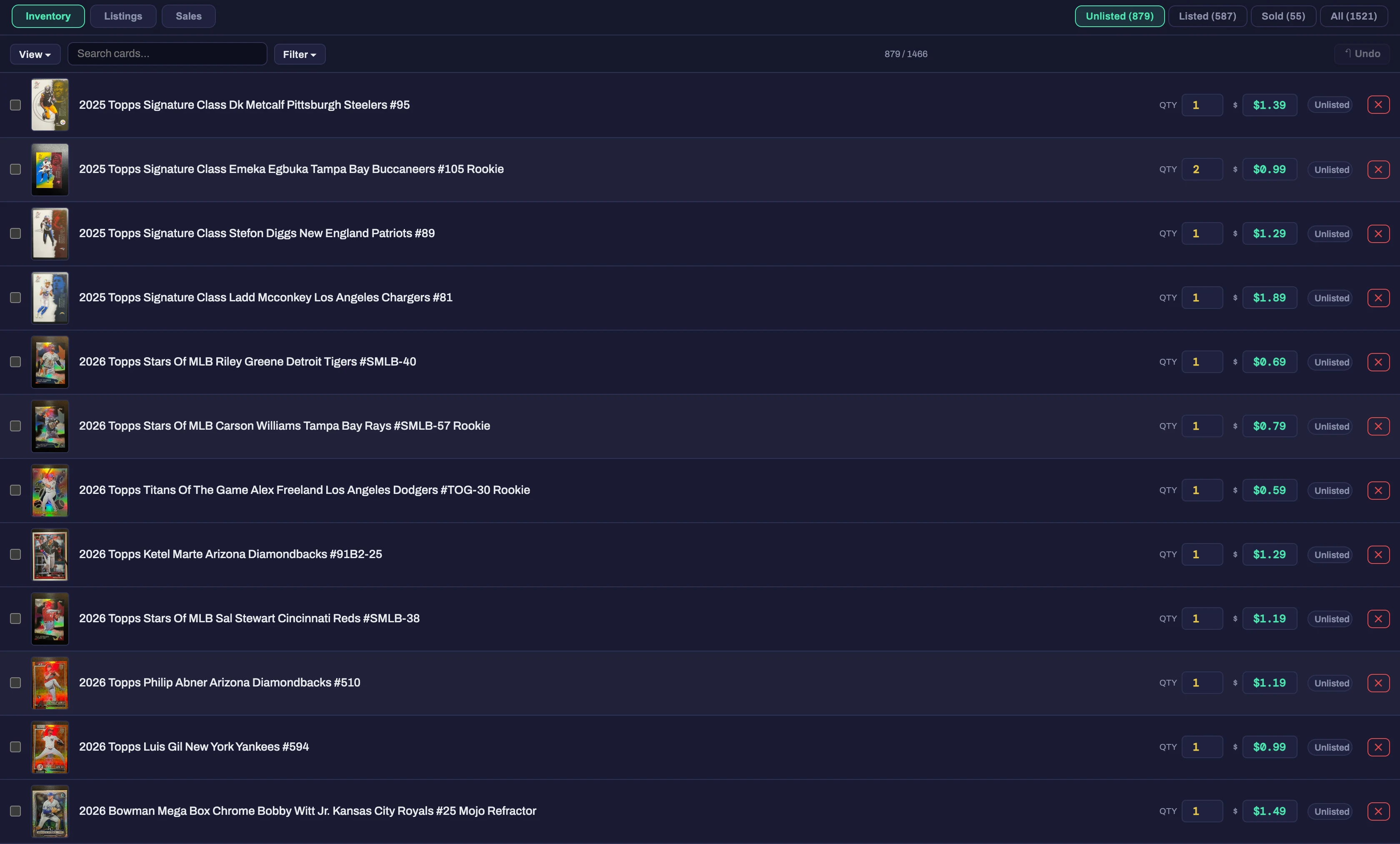Edit the $1.49 Bobby Witt Jr. price
This screenshot has width=1400, height=844.
tap(1270, 811)
